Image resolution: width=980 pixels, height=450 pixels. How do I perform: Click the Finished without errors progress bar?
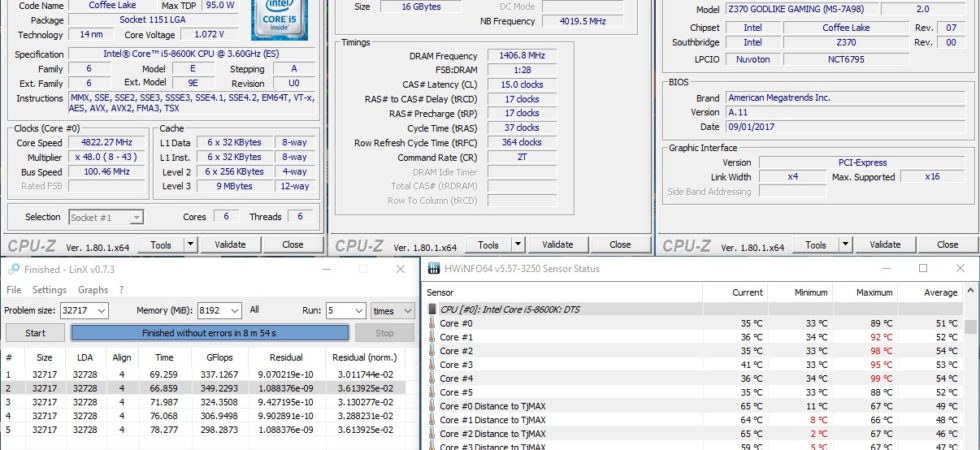coord(209,333)
